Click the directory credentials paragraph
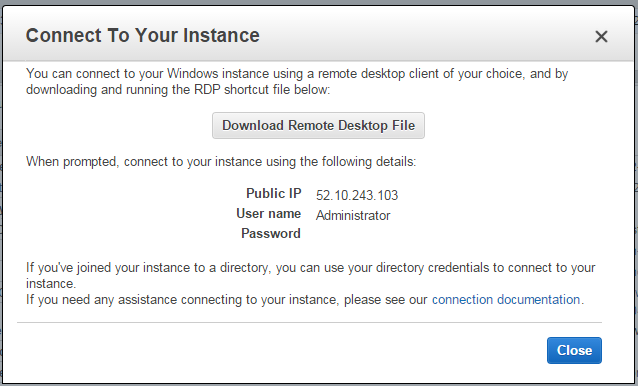Viewport: 638px width, 386px height. click(310, 275)
